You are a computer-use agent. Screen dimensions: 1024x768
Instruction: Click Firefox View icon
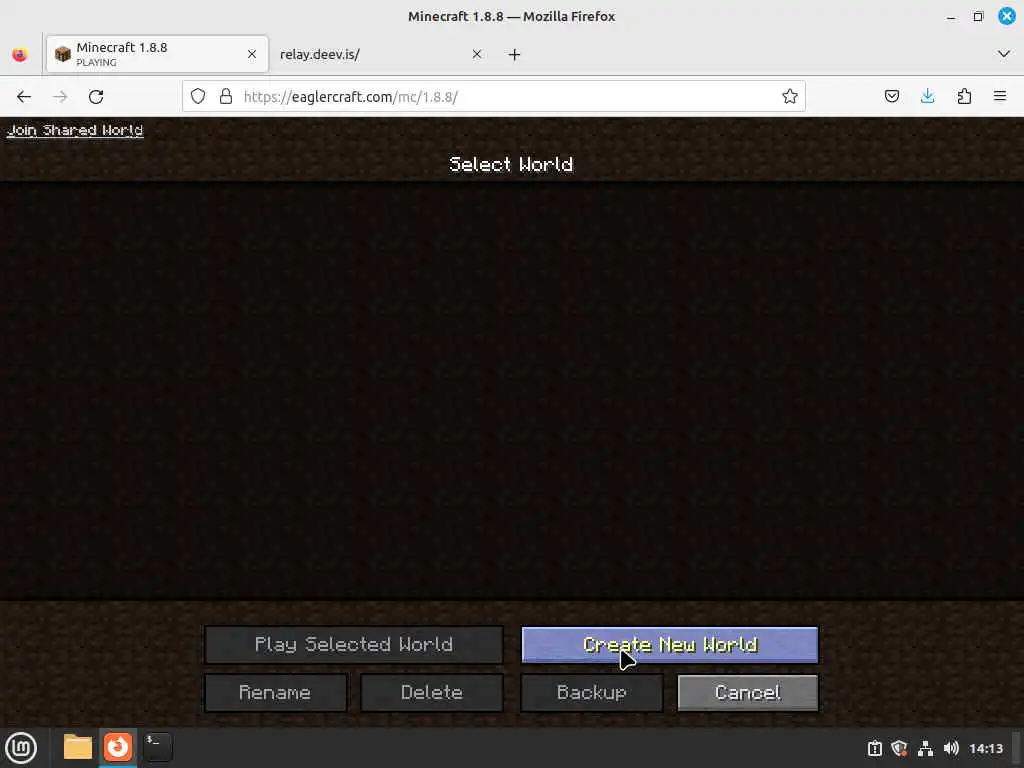[20, 54]
